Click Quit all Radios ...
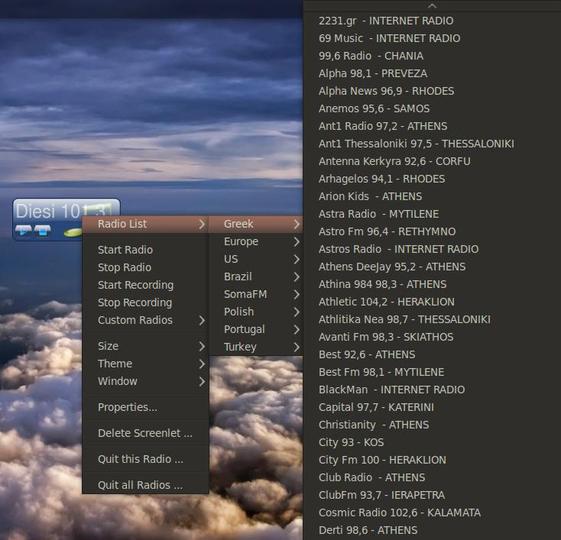561x540 pixels. [146, 485]
